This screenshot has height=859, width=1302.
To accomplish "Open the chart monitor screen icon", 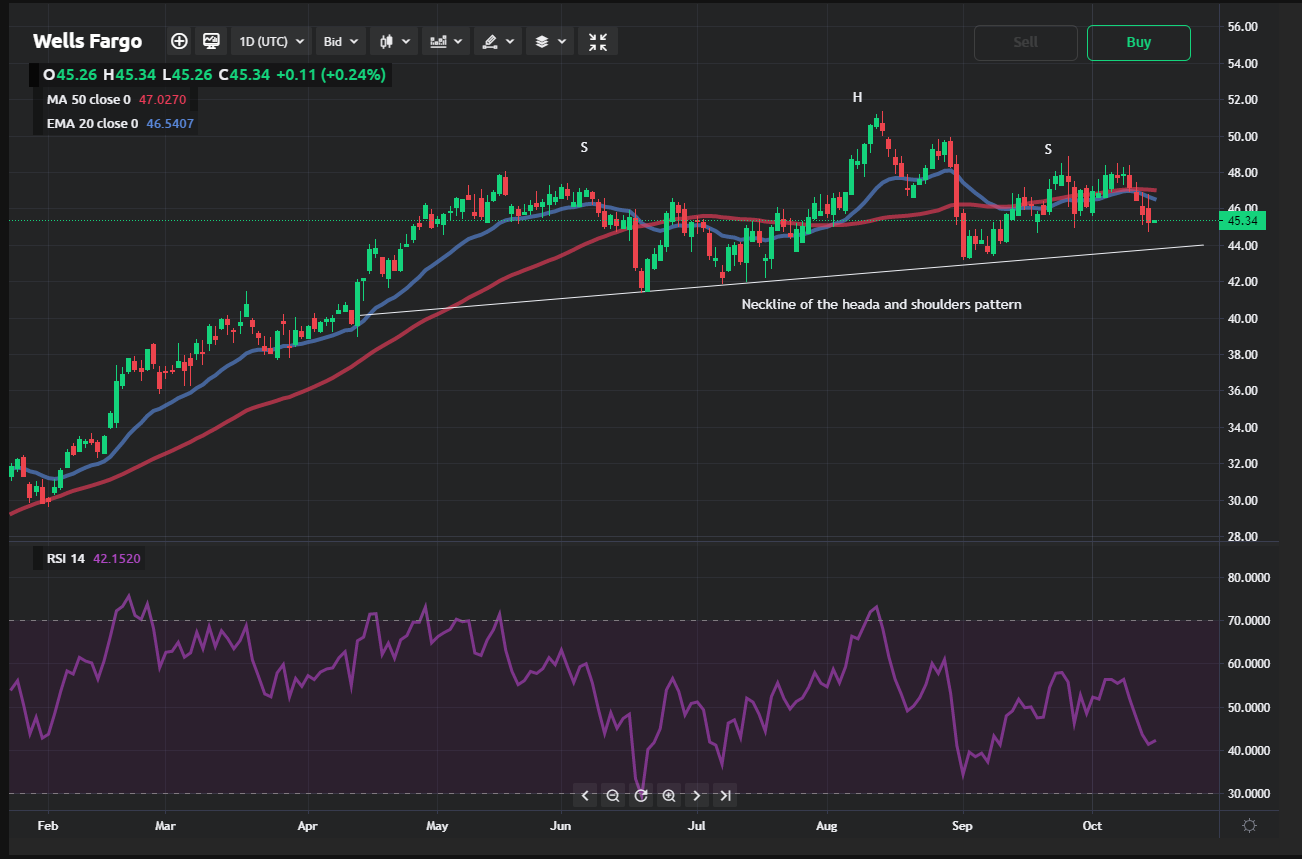I will tap(211, 41).
